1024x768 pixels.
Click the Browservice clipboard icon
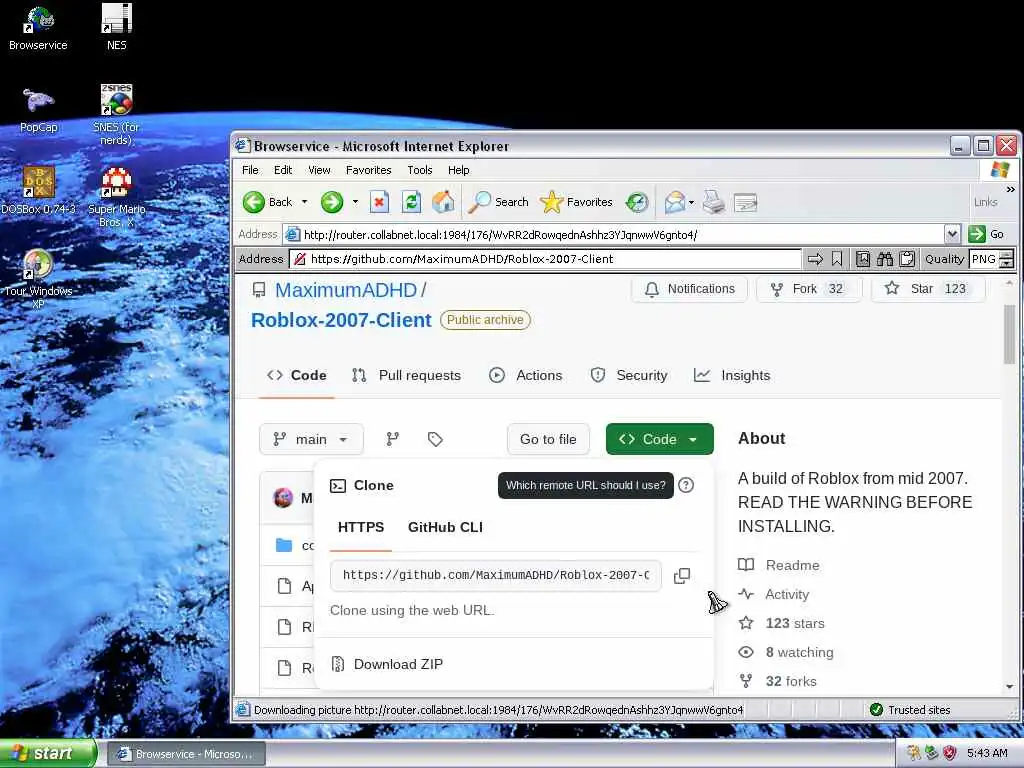tap(907, 259)
